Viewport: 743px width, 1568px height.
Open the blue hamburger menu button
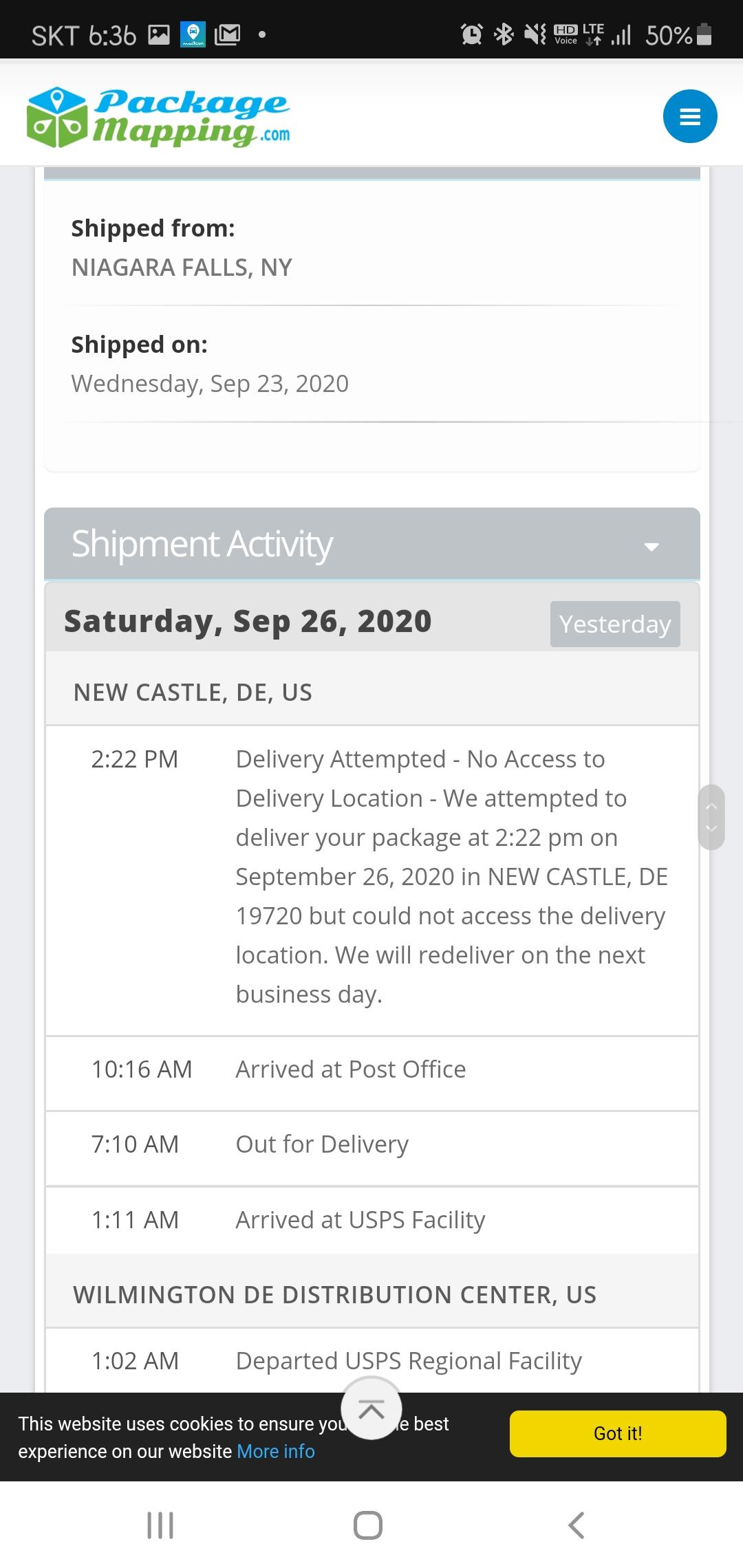click(x=689, y=116)
